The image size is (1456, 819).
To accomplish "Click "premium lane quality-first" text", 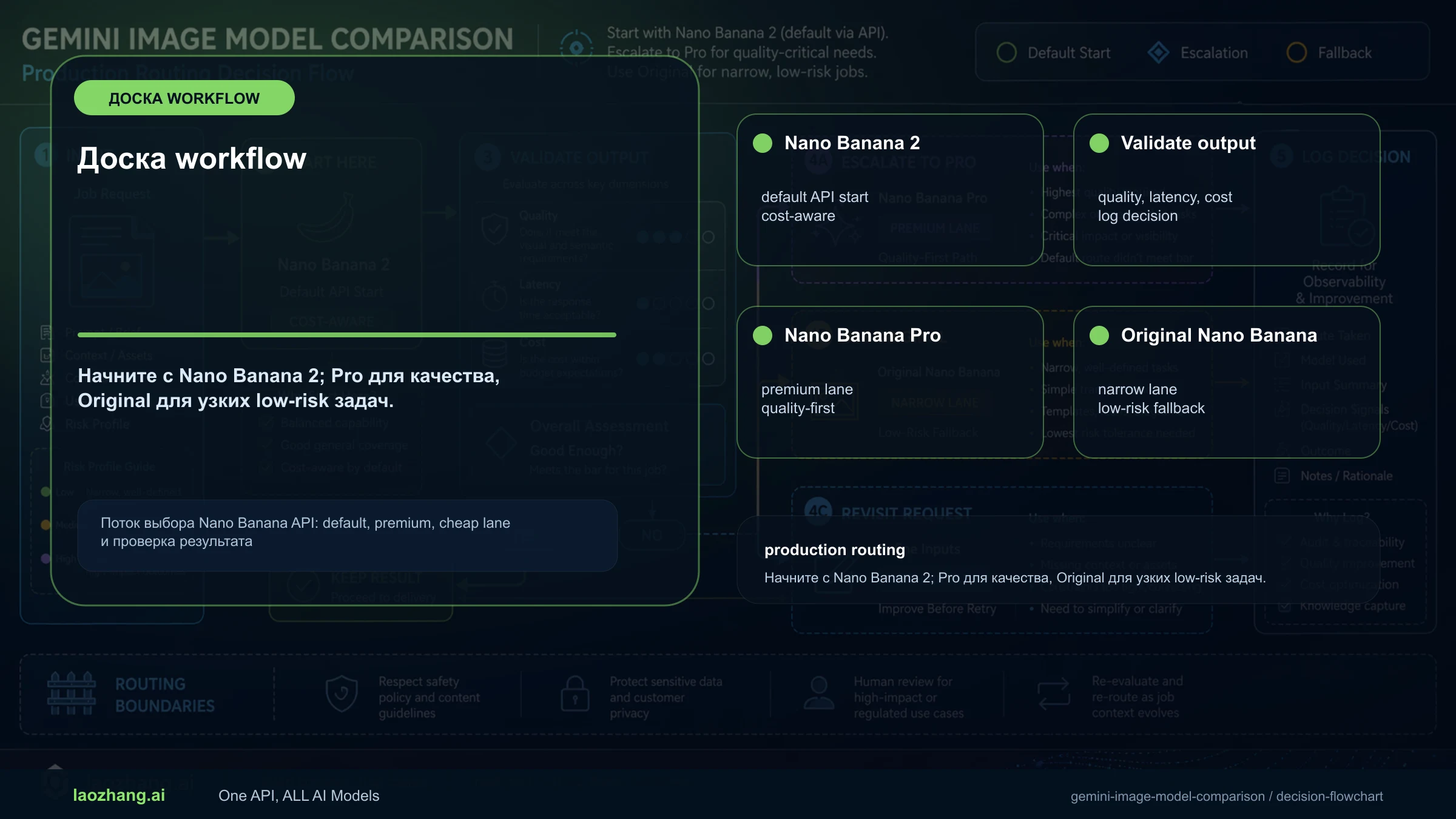I will (807, 399).
